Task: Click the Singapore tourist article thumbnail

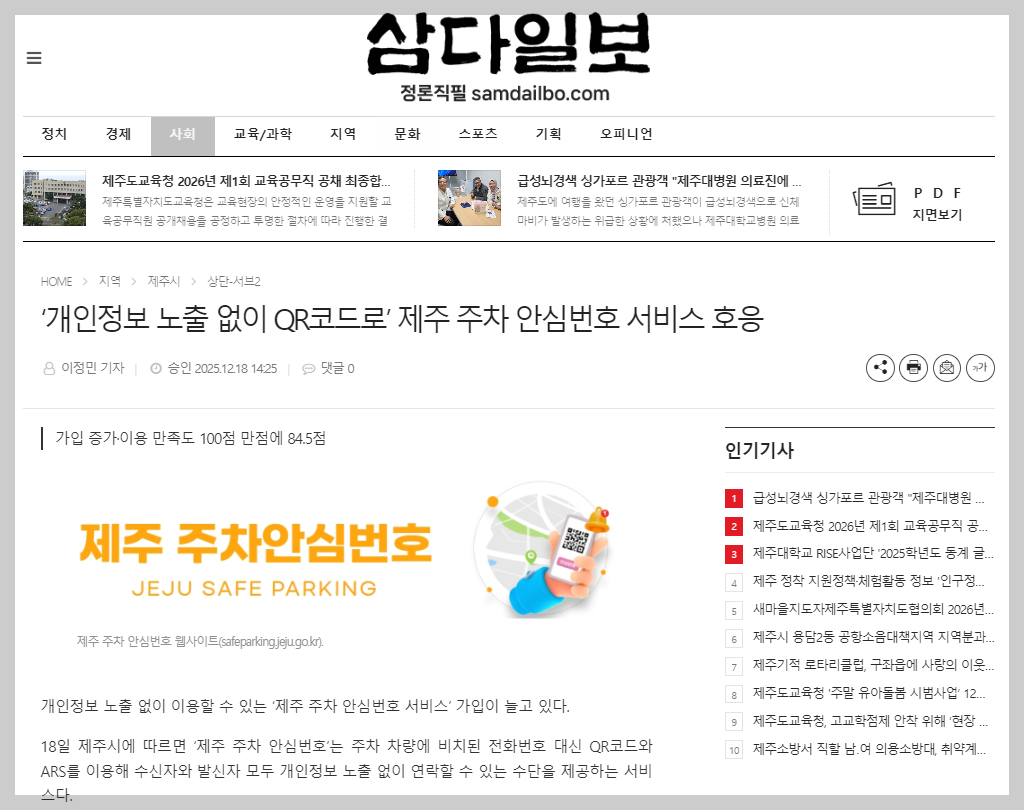Action: tap(469, 198)
